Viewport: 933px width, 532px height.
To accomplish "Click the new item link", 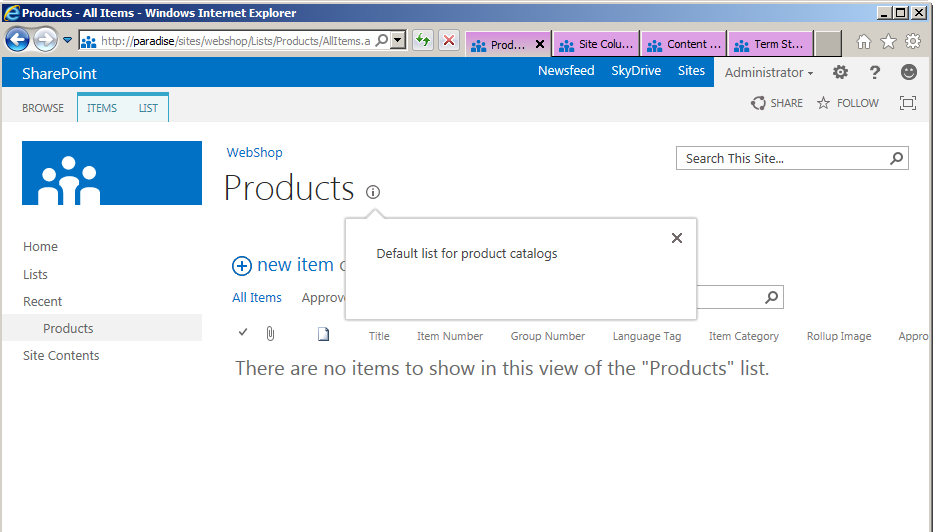I will 295,264.
